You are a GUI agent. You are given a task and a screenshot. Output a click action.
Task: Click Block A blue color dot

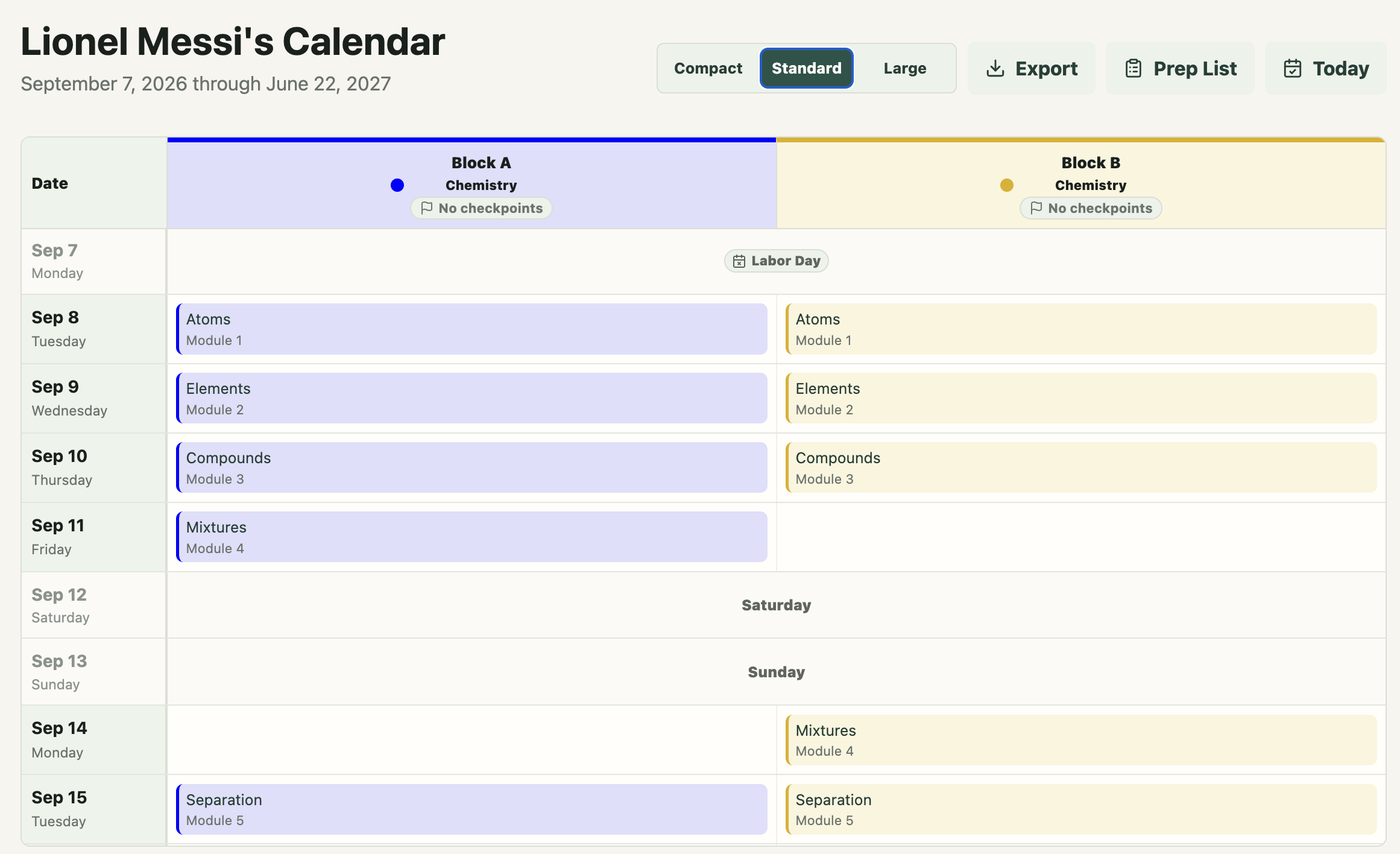pyautogui.click(x=397, y=185)
